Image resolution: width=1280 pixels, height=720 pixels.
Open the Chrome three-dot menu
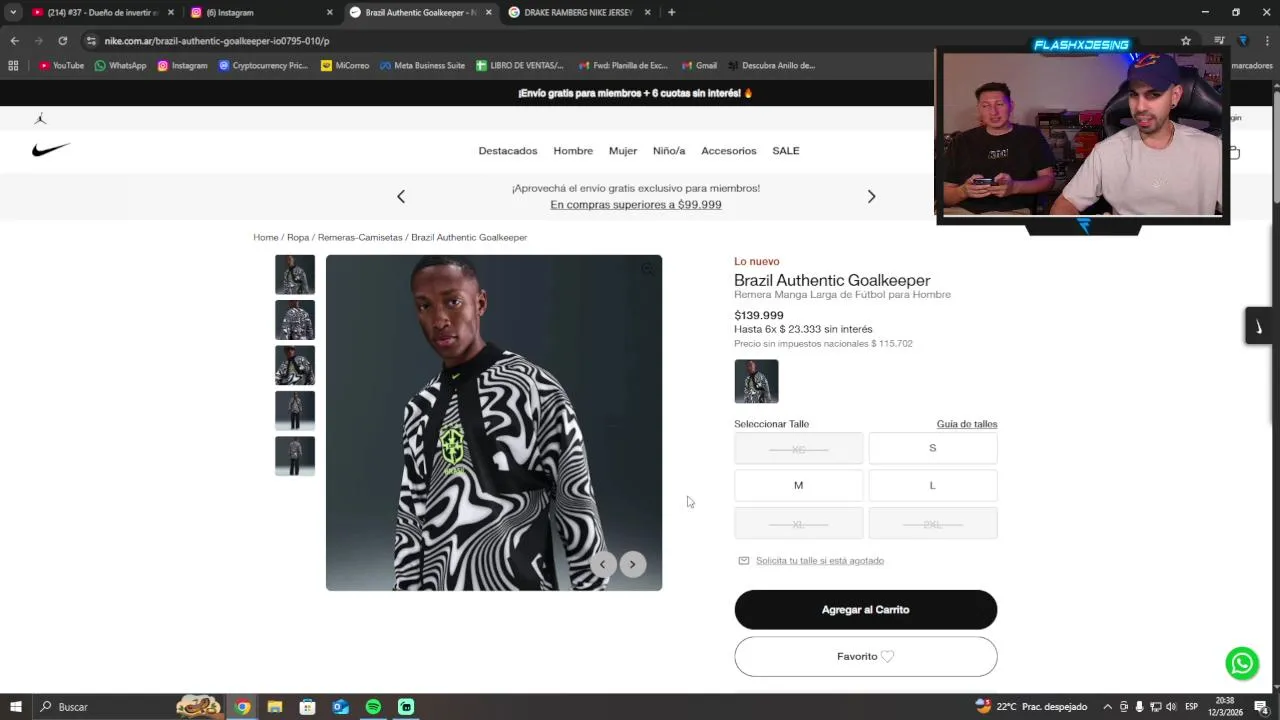(x=1266, y=41)
